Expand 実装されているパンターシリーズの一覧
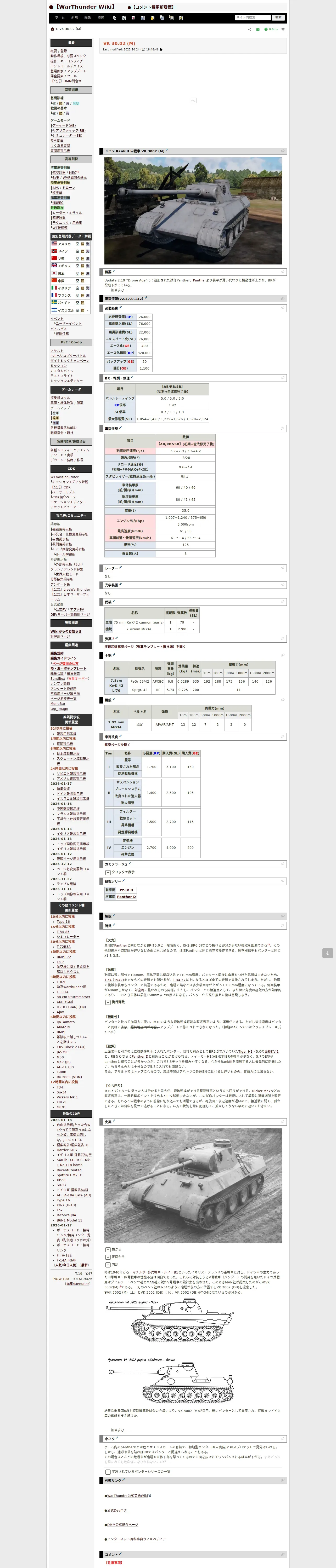The image size is (336, 1568). click(108, 1472)
